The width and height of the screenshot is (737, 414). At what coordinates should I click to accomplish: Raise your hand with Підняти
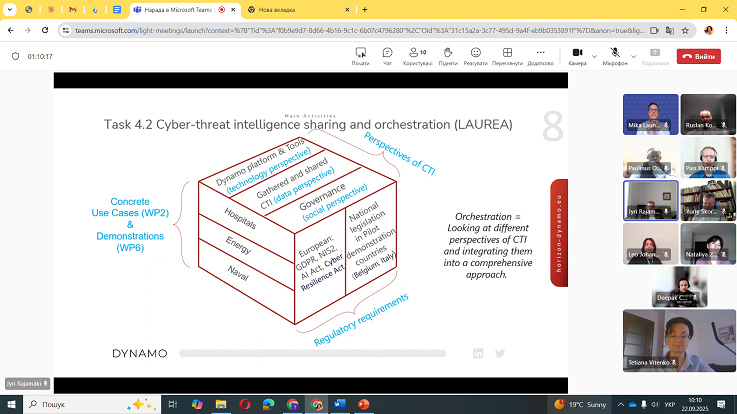(447, 55)
